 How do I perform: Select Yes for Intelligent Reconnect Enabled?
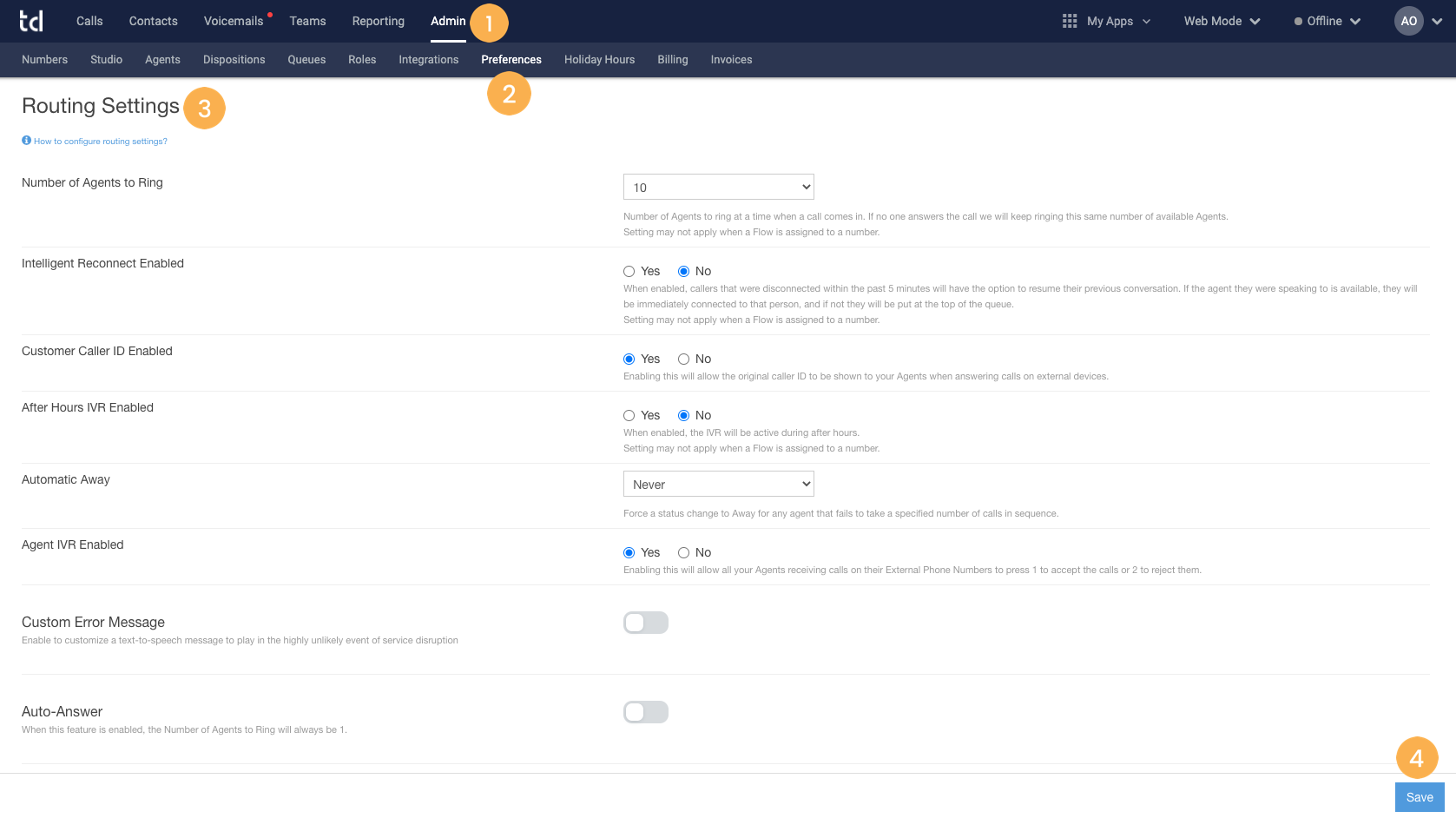[629, 272]
